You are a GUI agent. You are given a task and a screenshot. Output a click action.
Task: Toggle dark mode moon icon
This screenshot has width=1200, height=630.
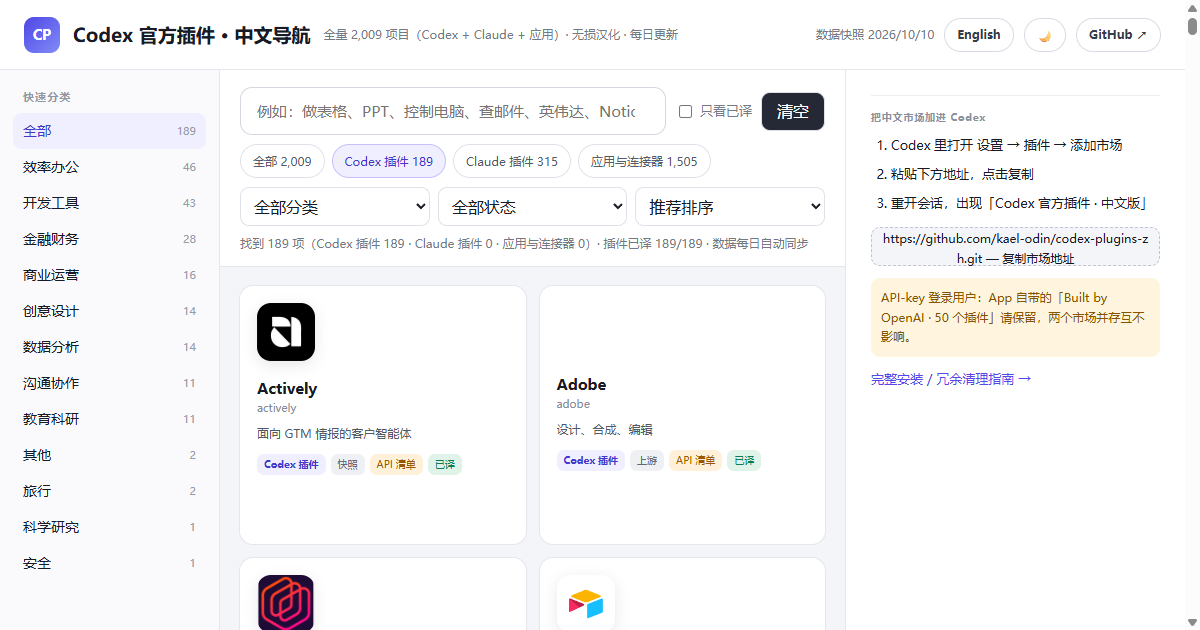(x=1045, y=35)
